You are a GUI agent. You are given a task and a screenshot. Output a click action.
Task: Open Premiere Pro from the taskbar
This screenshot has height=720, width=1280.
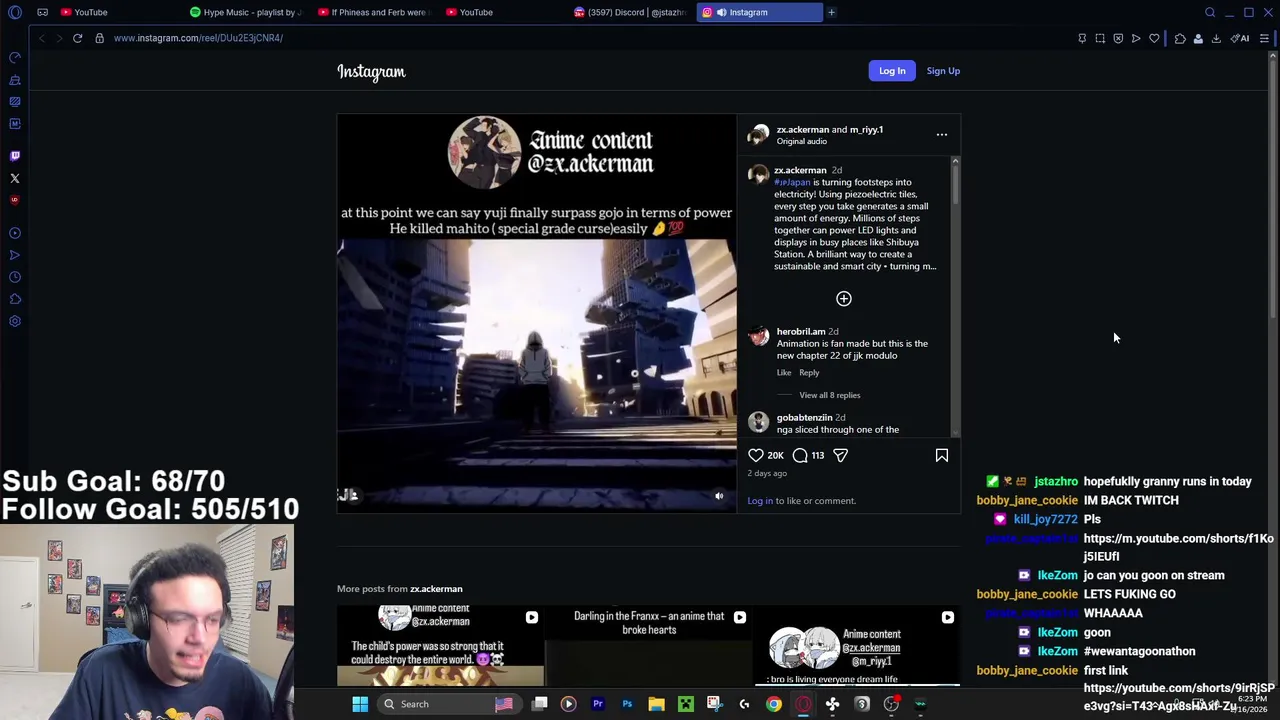pyautogui.click(x=598, y=704)
